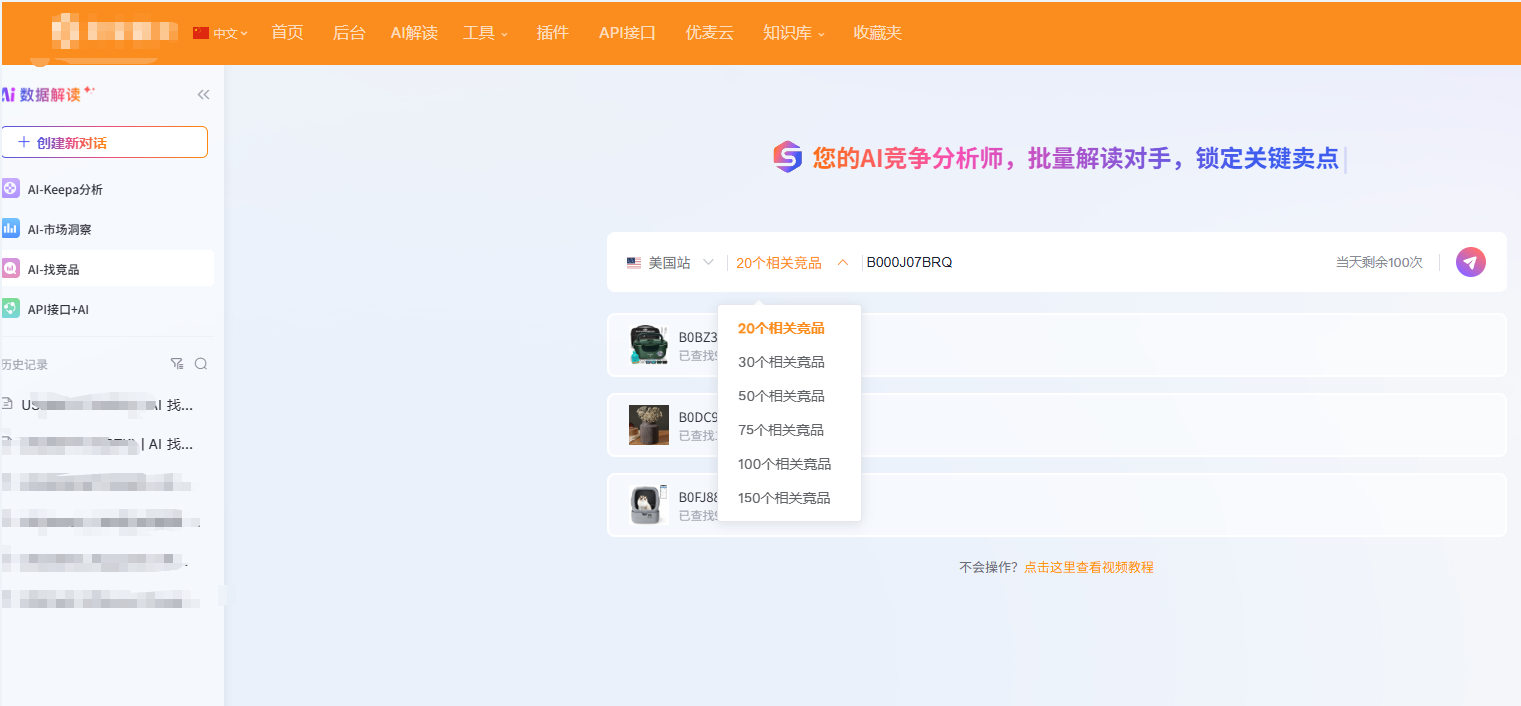This screenshot has height=706, width=1521.
Task: Select AI-找竞品 in the sidebar
Action: 54,269
